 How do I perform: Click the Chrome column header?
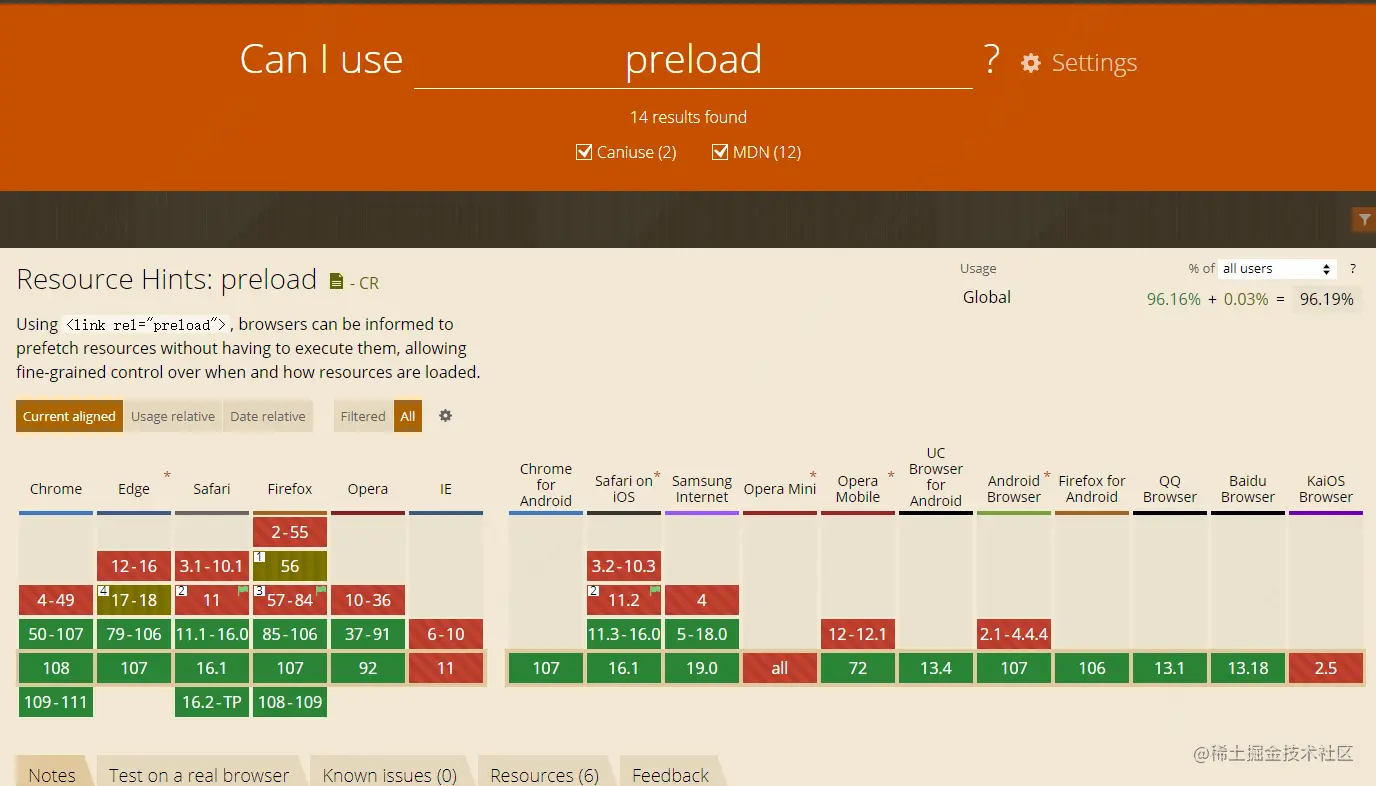[56, 489]
